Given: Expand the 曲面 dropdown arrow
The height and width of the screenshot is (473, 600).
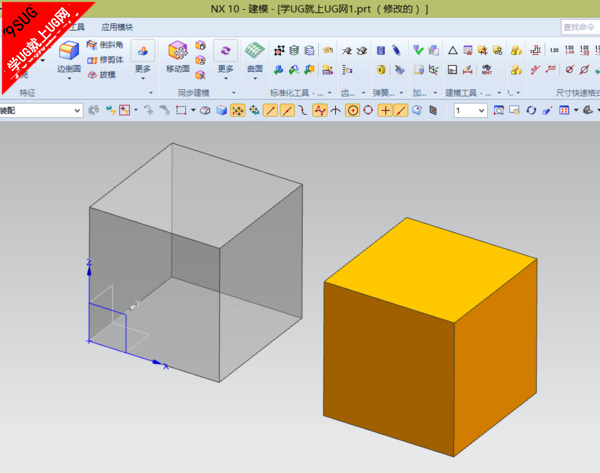Looking at the screenshot, I should tap(255, 78).
